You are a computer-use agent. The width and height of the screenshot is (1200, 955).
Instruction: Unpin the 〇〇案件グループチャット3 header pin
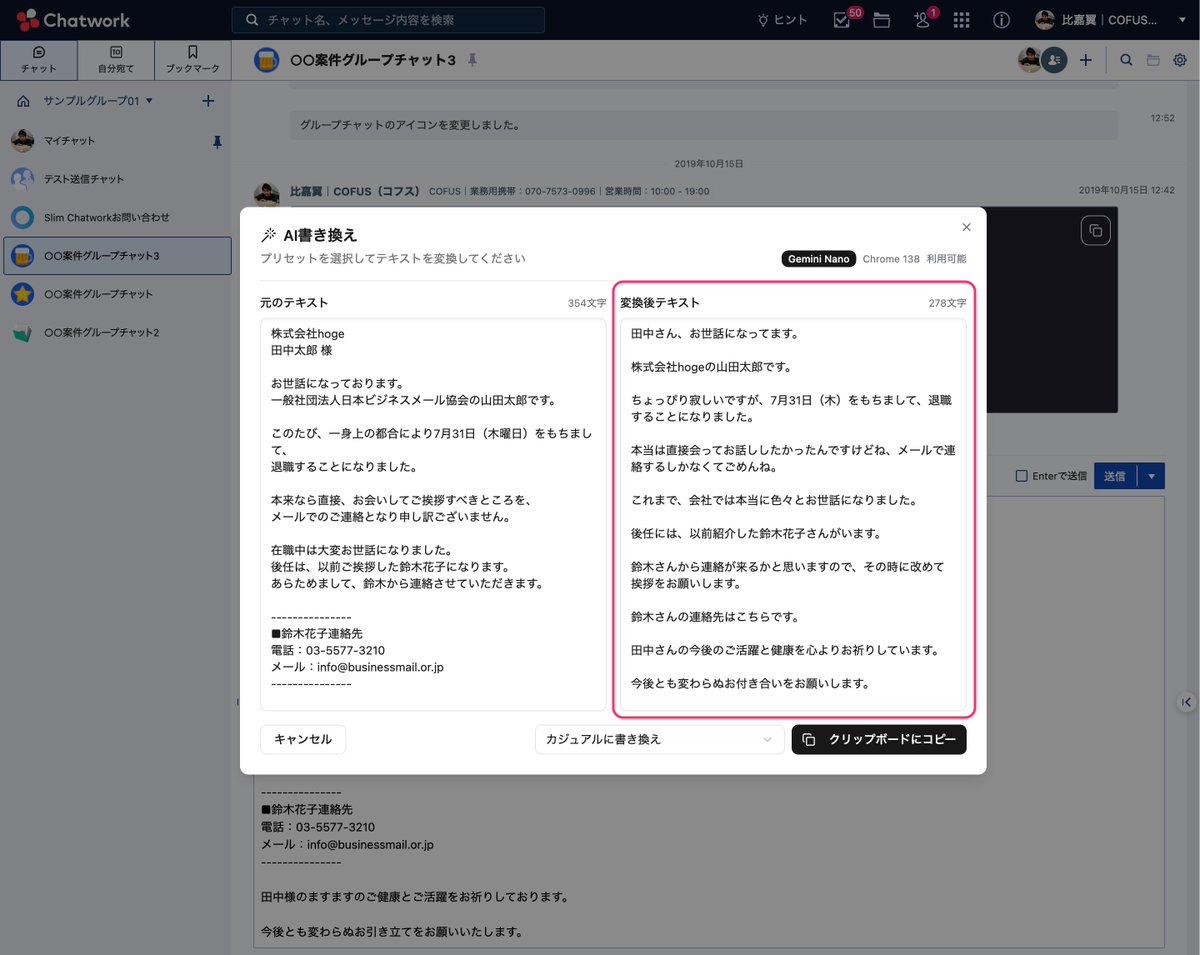470,59
